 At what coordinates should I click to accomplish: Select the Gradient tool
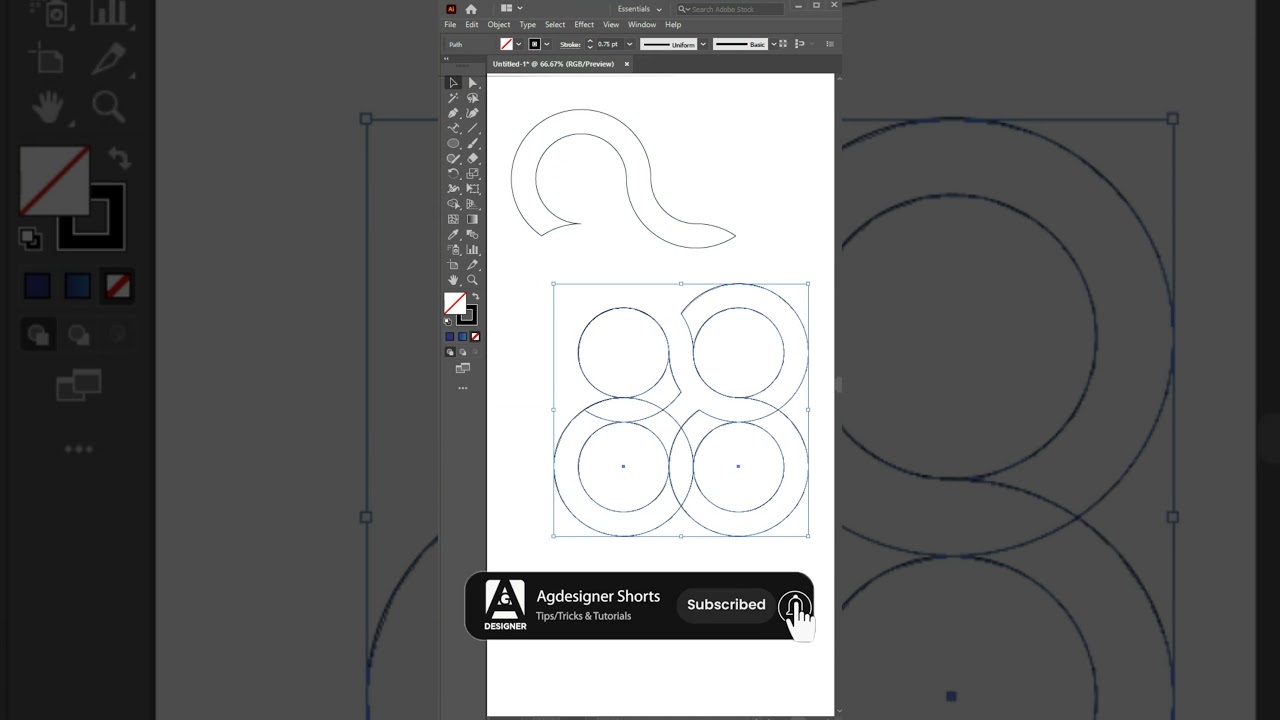pyautogui.click(x=473, y=219)
